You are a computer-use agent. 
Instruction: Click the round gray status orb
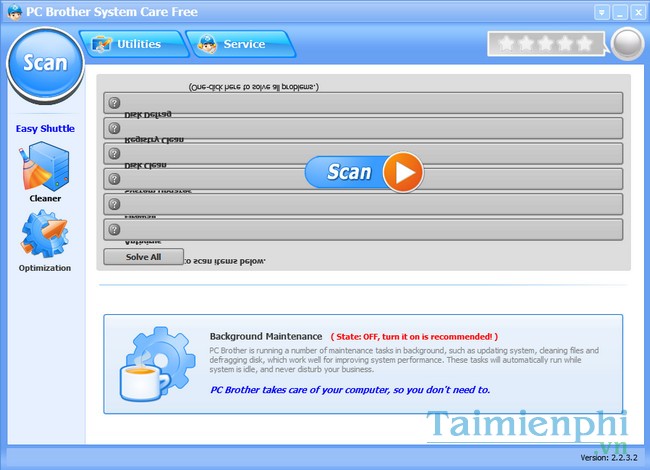click(627, 44)
